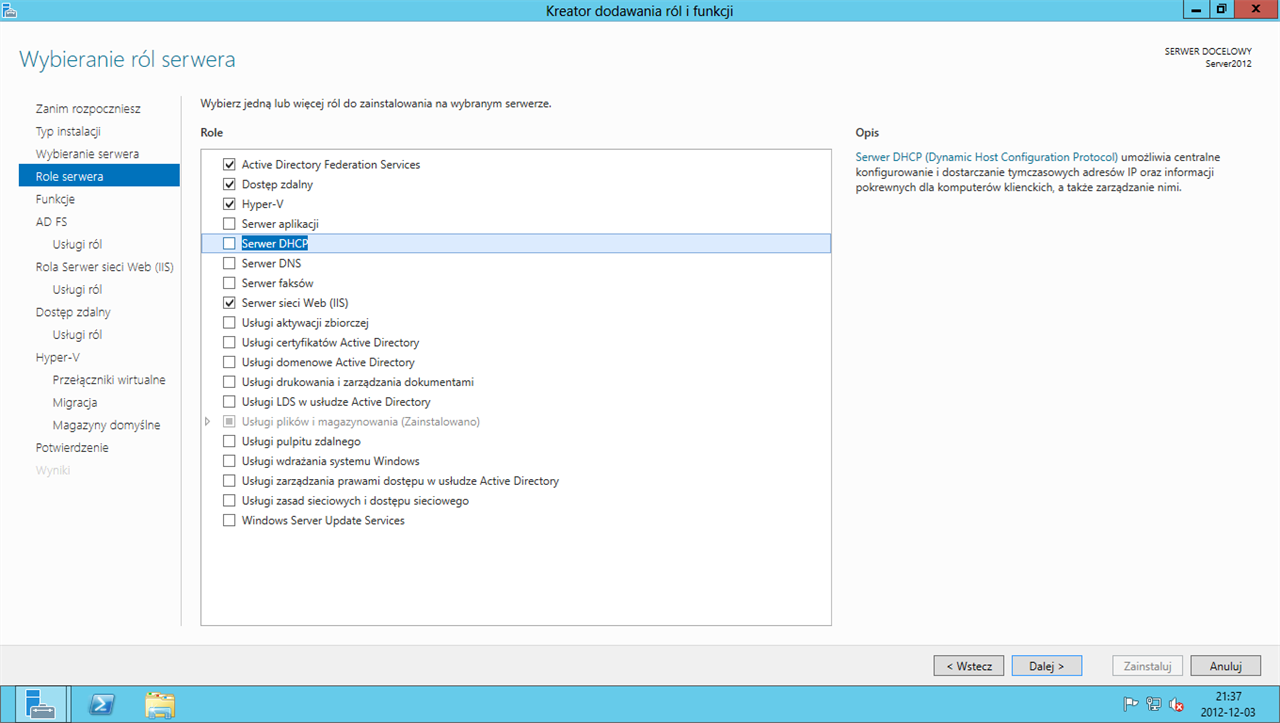
Task: Click the wizard icon in the title bar
Action: (x=10, y=9)
